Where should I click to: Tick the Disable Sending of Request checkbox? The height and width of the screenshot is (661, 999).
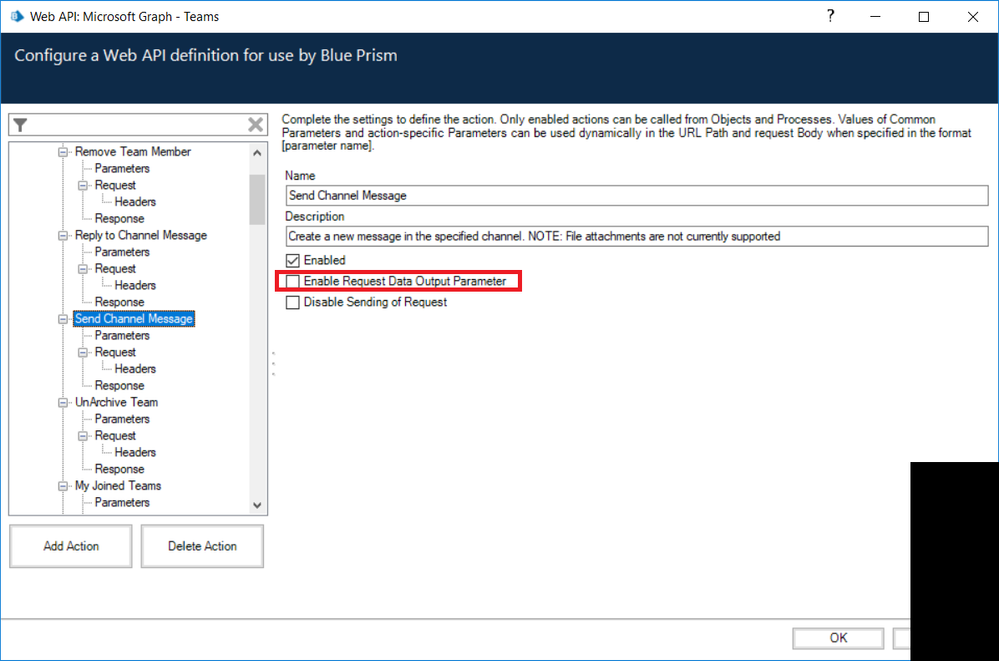(x=293, y=302)
